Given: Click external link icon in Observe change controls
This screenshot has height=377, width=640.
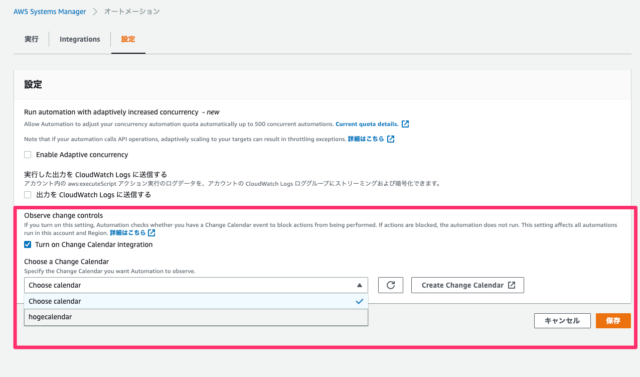Looking at the screenshot, I should [x=151, y=233].
